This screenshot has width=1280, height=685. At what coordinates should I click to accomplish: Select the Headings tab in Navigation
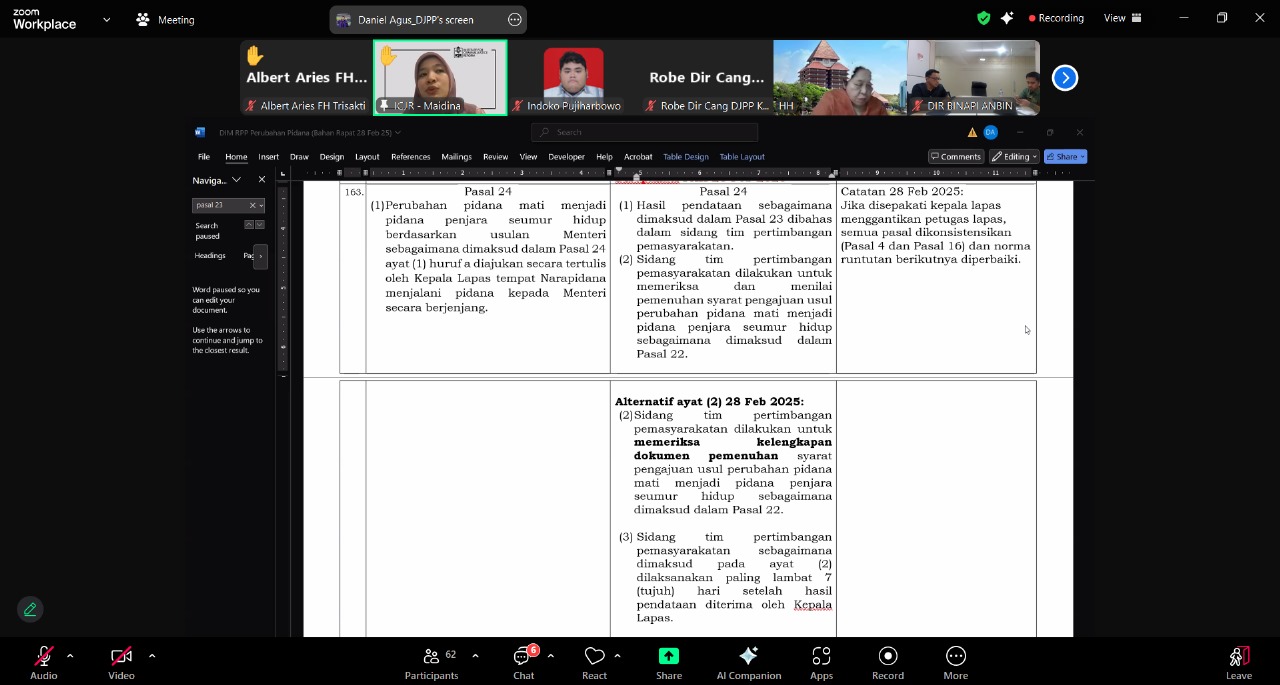pos(210,256)
